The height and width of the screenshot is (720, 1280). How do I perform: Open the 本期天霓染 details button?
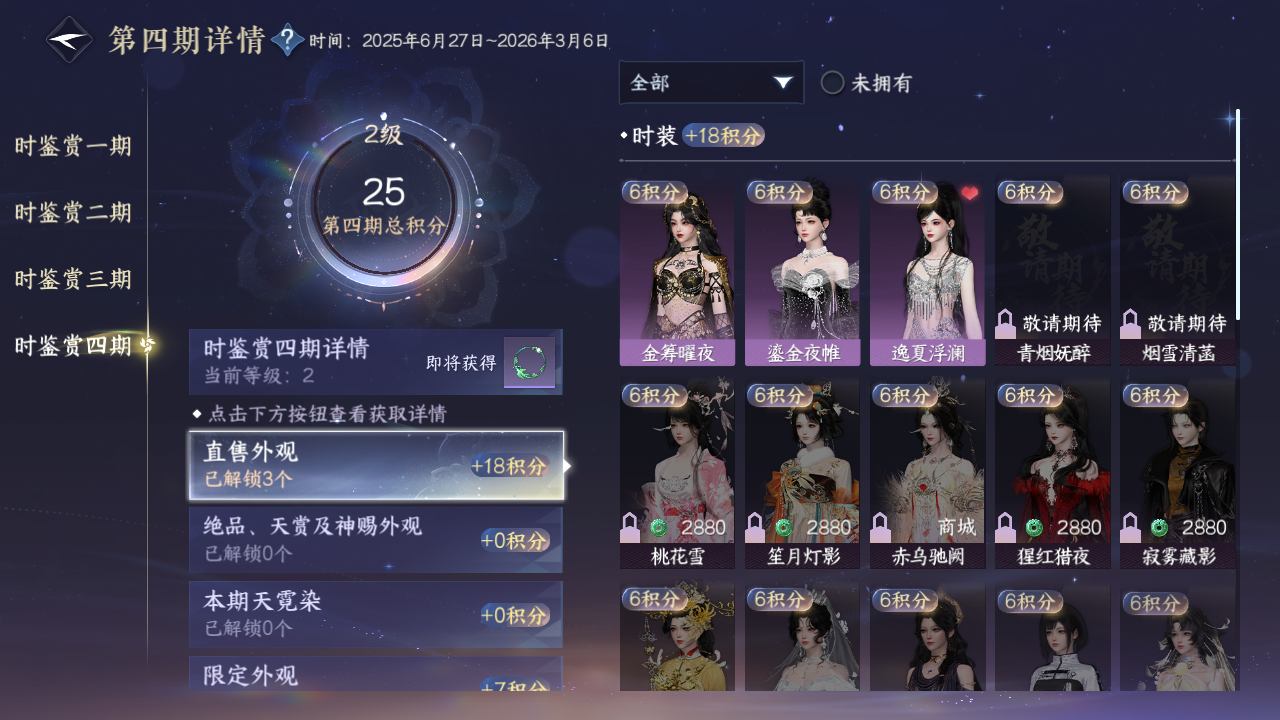[x=376, y=614]
